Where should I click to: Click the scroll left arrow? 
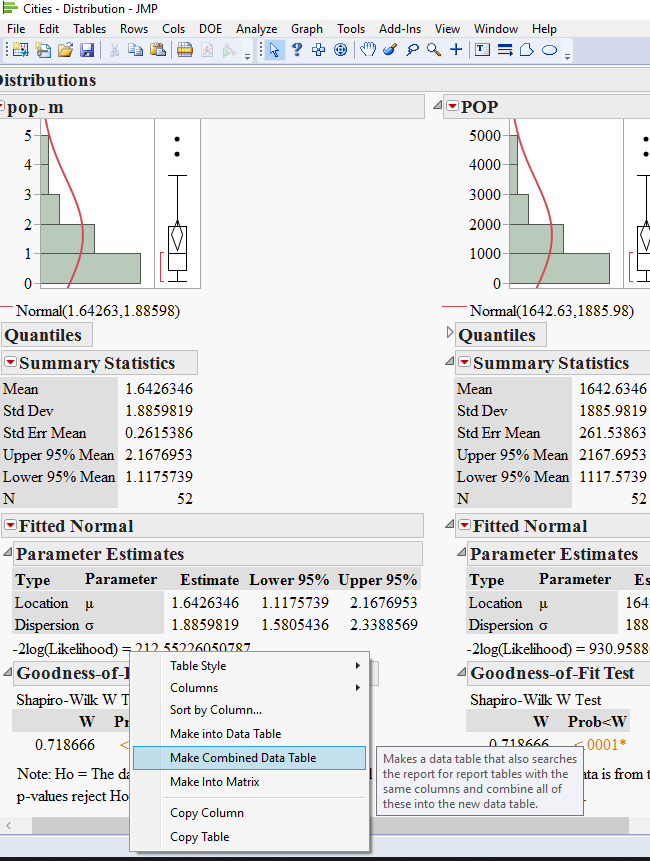tap(8, 825)
